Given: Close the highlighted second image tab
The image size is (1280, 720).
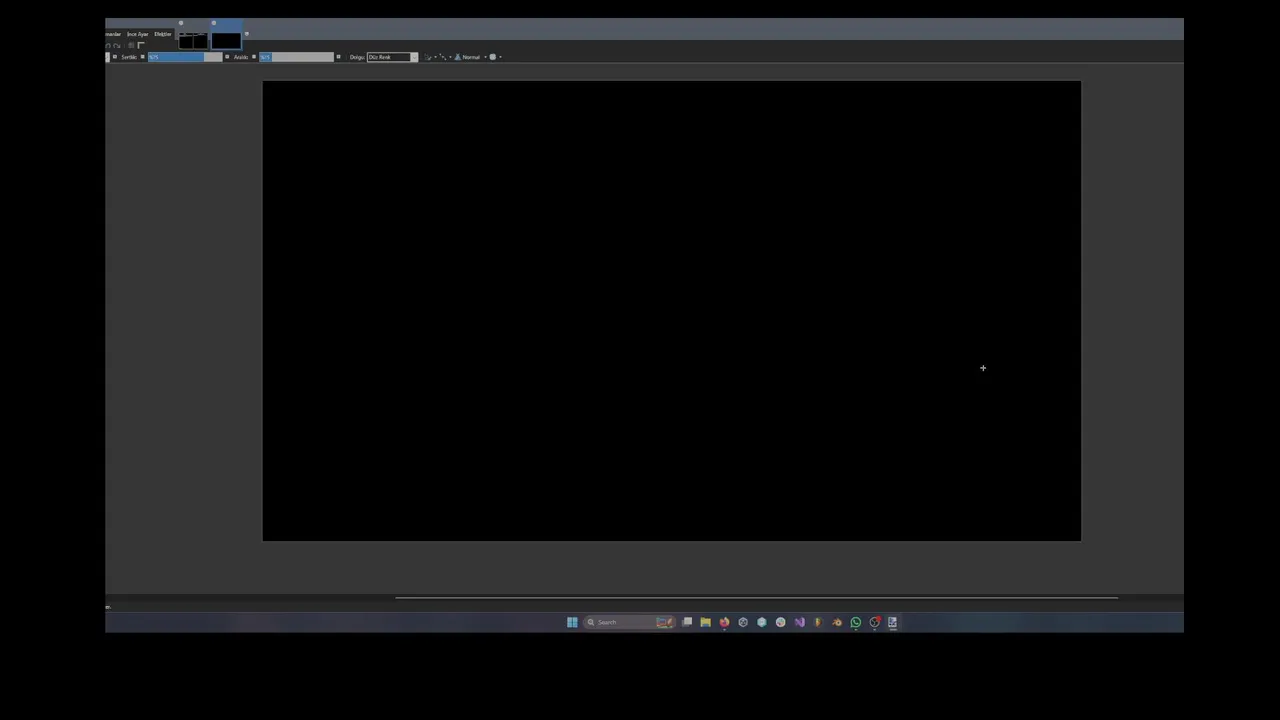Looking at the screenshot, I should coord(214,23).
